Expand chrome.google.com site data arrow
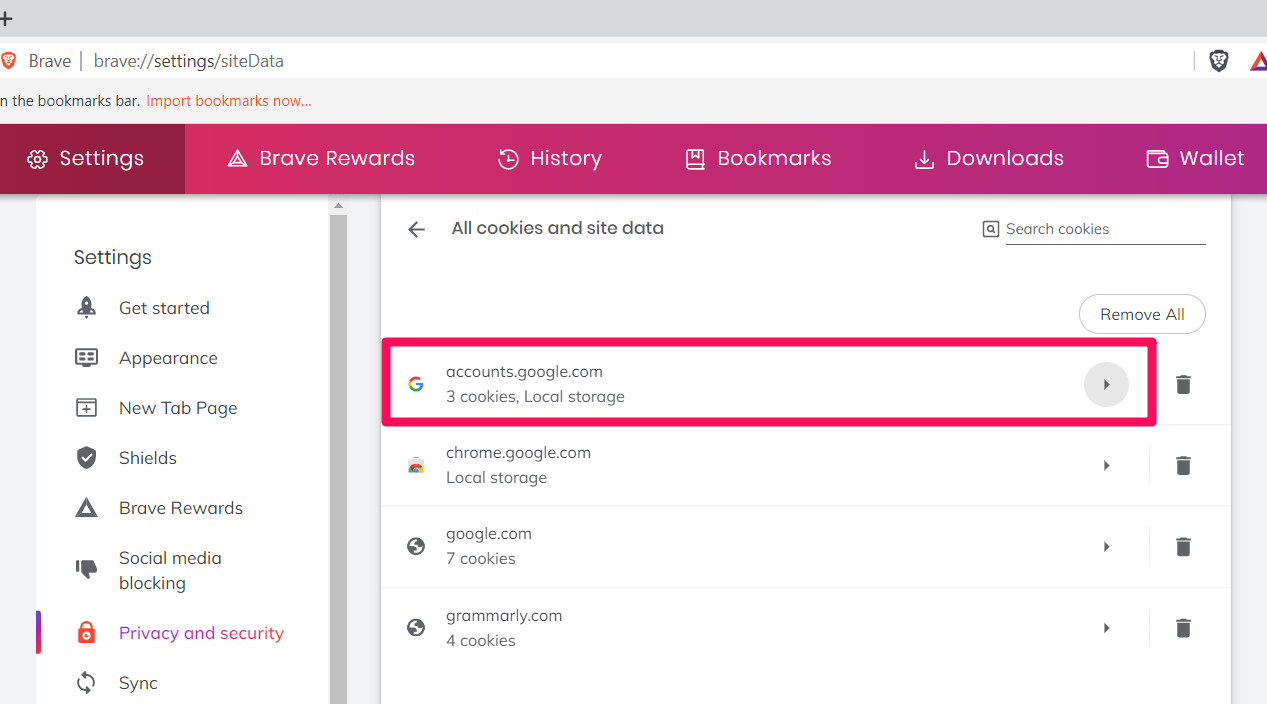The width and height of the screenshot is (1267, 704). 1106,465
